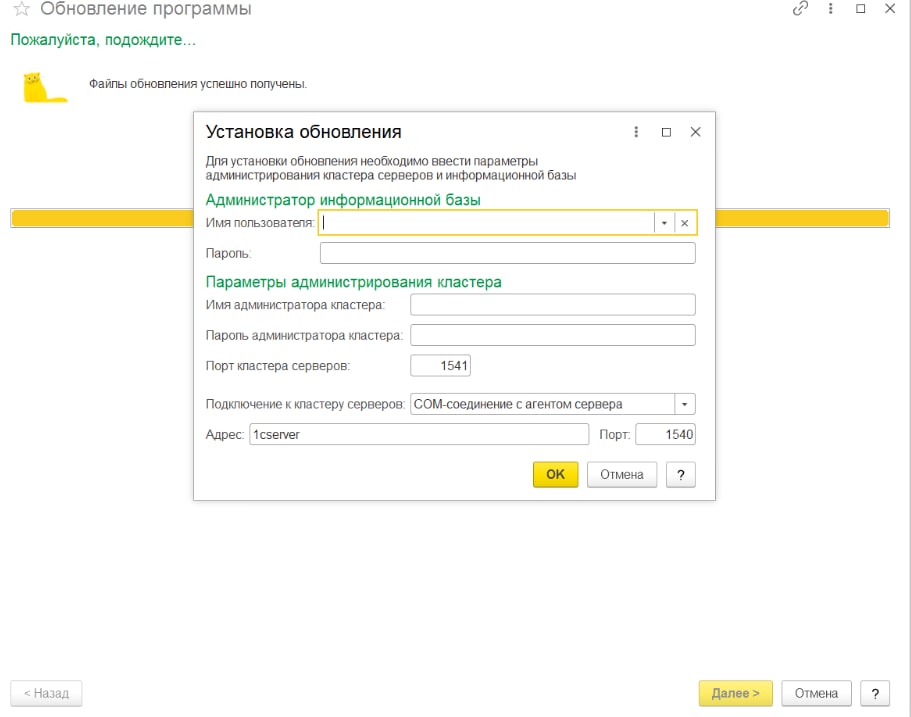Screen dimensions: 911x717
Task: Click Администратор информационной базы section heading
Action: point(343,200)
